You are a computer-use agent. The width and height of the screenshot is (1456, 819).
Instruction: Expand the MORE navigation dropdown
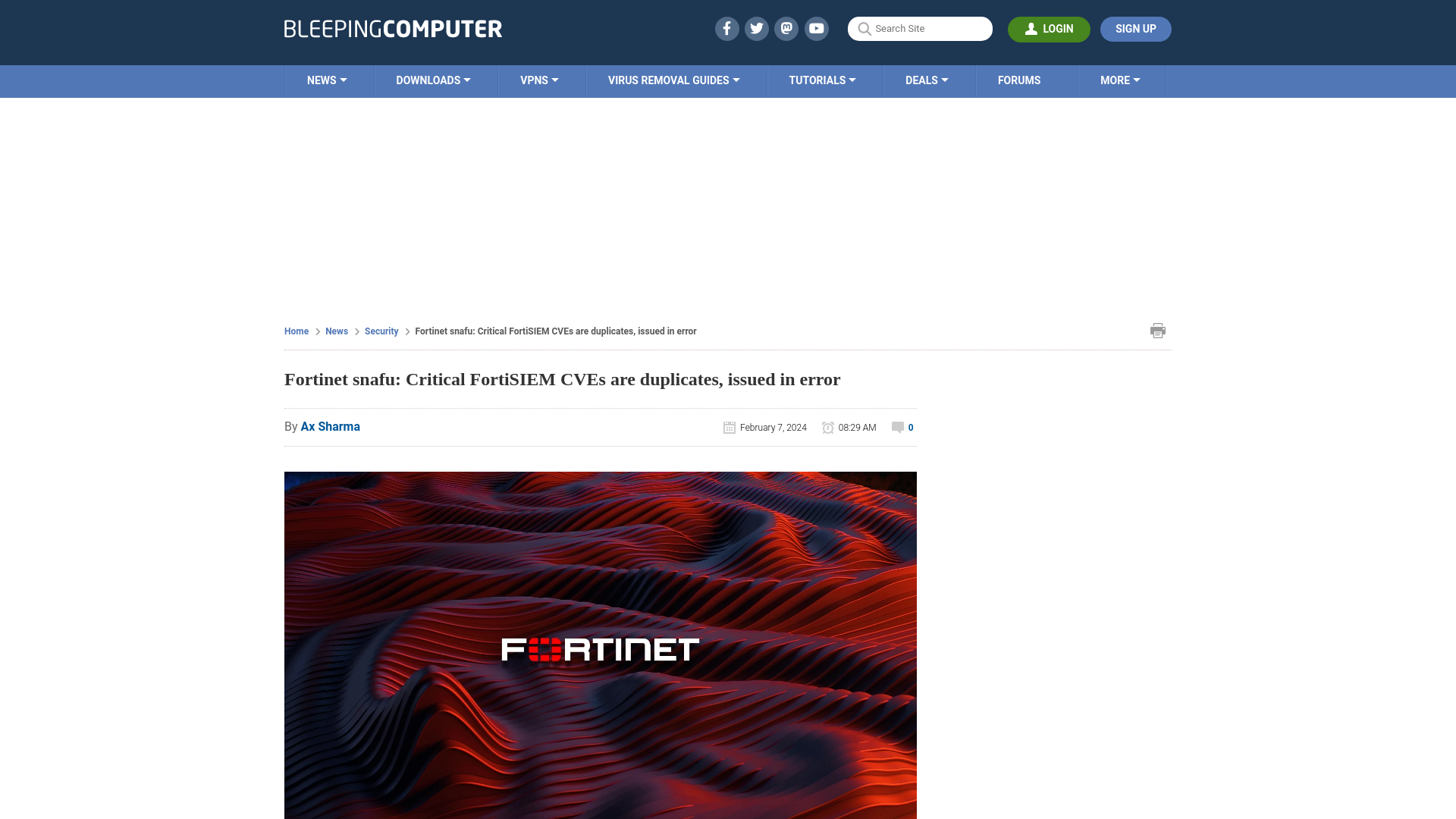[x=1120, y=80]
